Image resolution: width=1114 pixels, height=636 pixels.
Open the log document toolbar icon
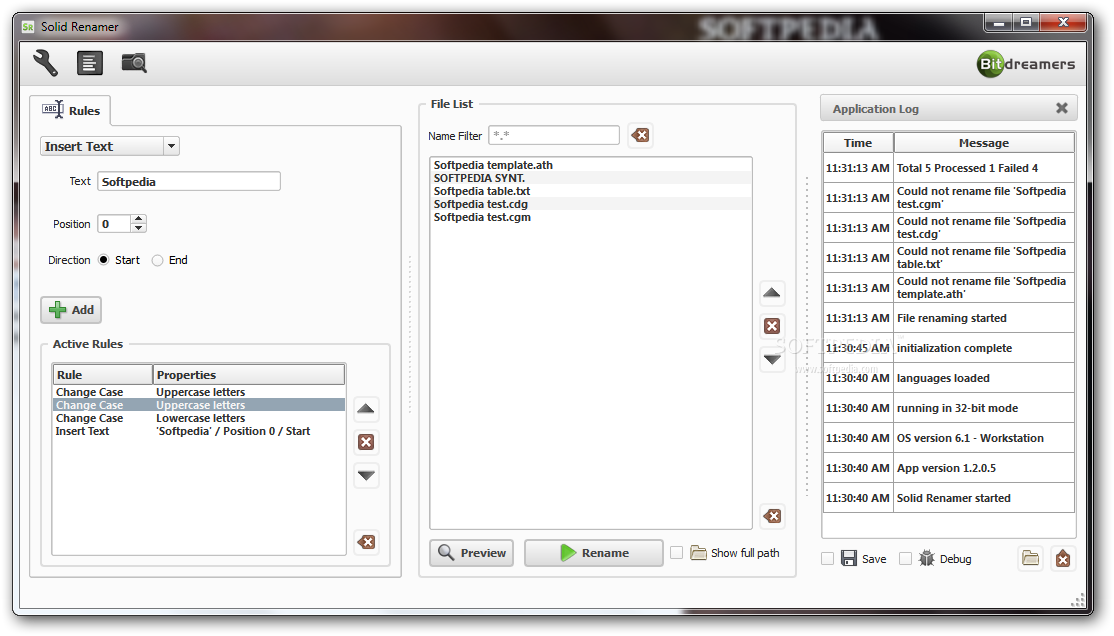coord(90,63)
